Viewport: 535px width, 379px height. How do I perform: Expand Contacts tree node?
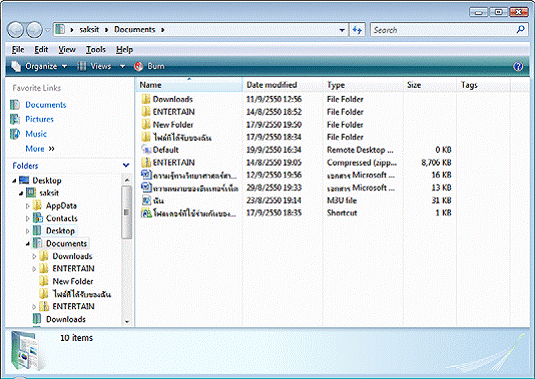click(x=28, y=218)
